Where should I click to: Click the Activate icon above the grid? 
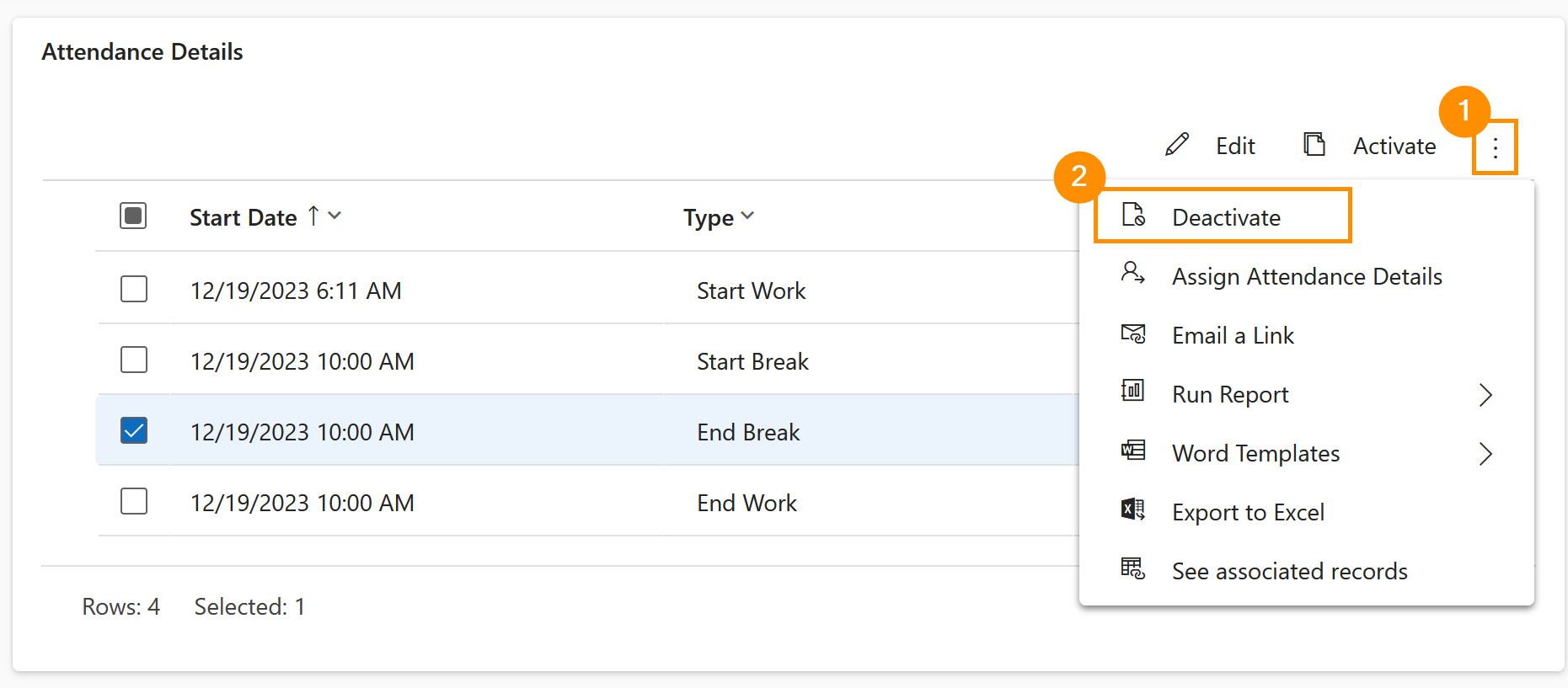(x=1314, y=144)
